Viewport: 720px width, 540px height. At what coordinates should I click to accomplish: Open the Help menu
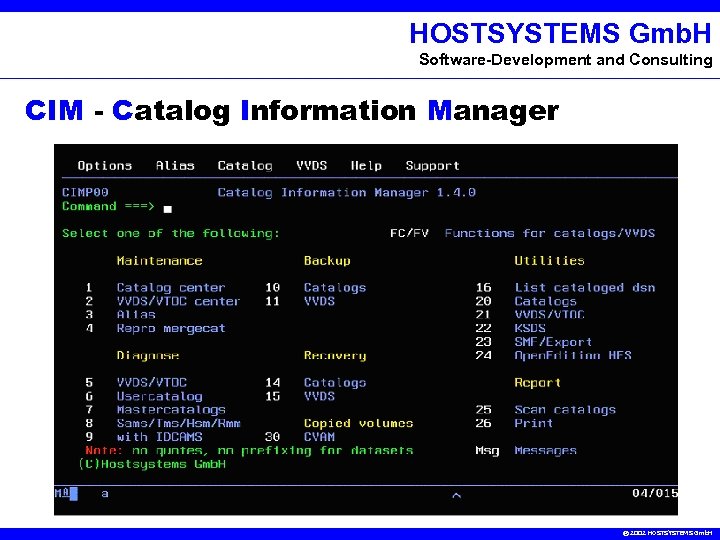(x=366, y=166)
